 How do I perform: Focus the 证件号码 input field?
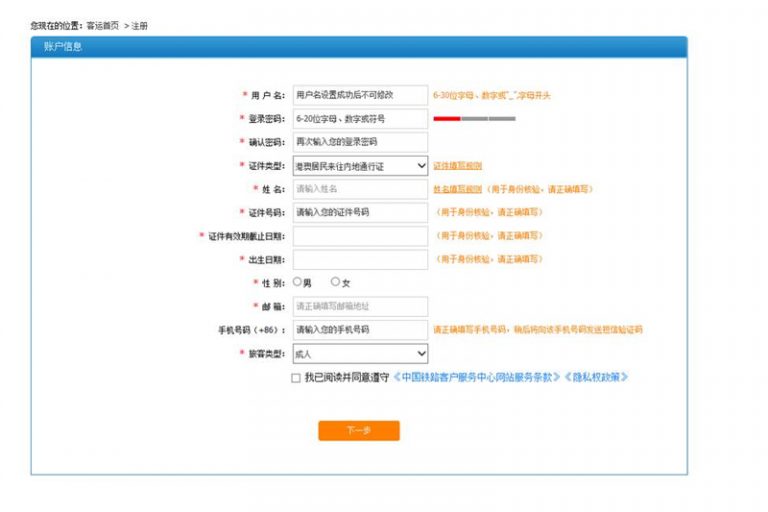click(x=360, y=213)
